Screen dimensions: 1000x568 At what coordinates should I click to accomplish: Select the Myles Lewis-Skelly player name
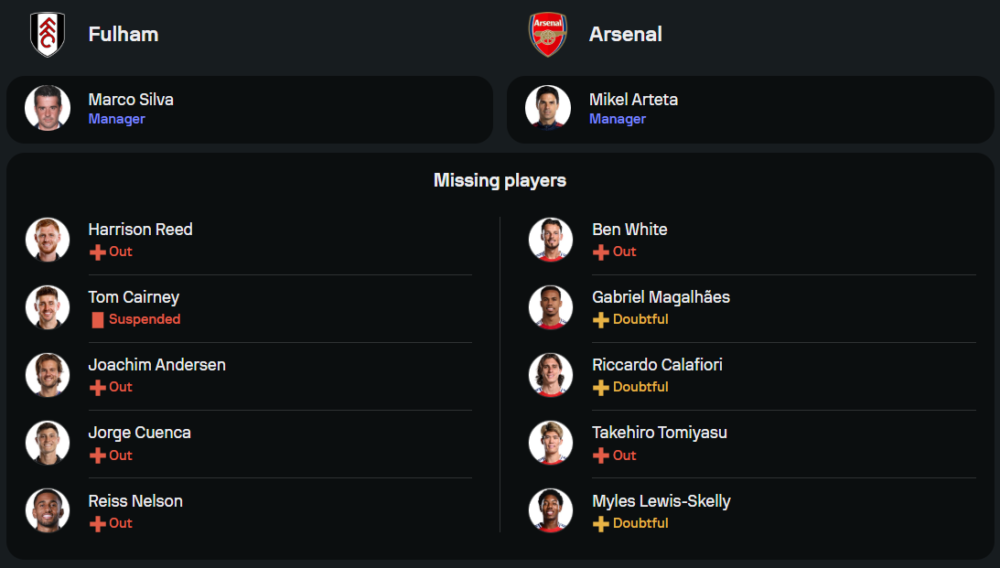point(661,501)
